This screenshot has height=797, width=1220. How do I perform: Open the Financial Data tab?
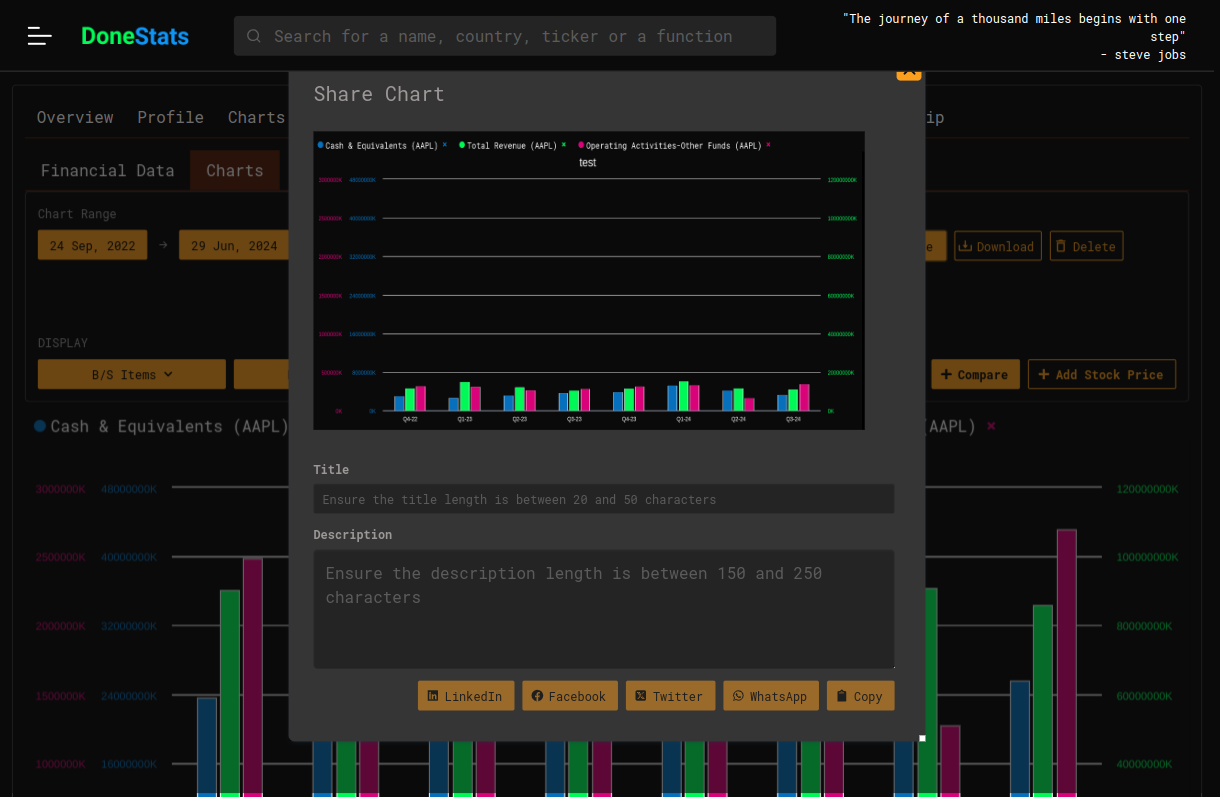click(x=107, y=170)
